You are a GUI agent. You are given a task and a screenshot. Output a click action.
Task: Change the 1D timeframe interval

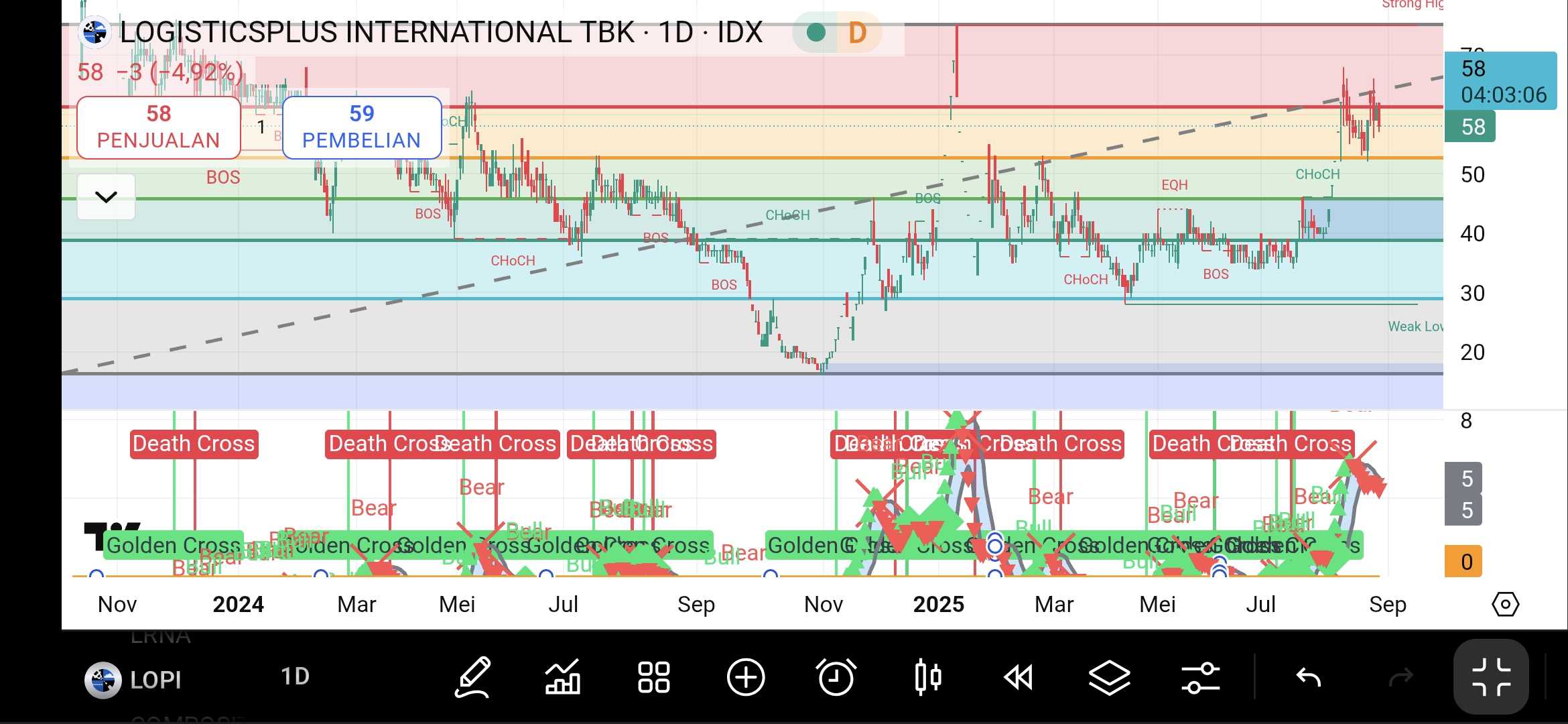[x=295, y=676]
